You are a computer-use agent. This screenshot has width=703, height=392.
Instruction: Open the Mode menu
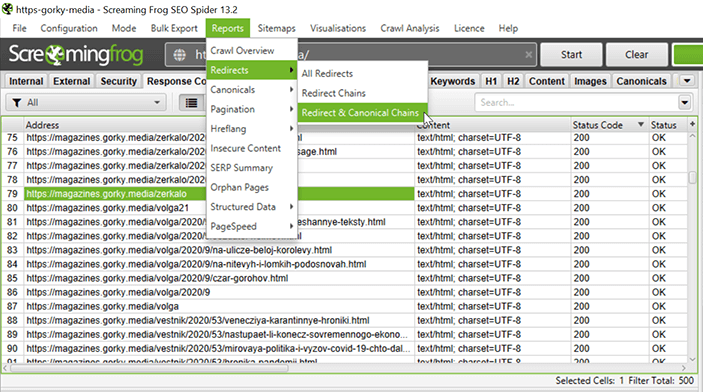[124, 28]
